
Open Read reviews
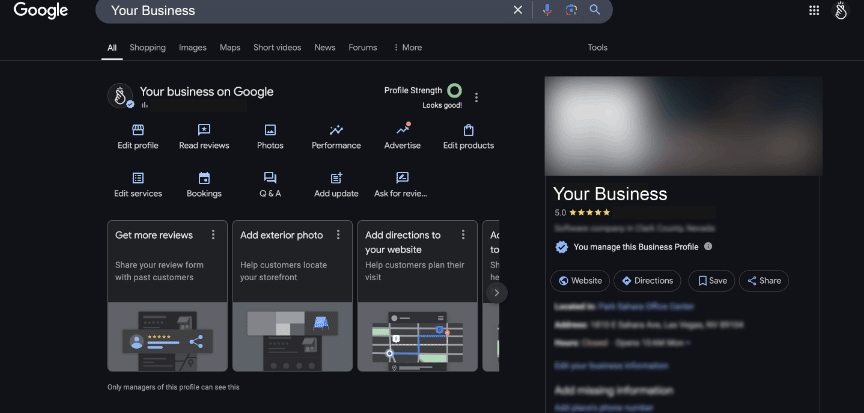pos(204,137)
